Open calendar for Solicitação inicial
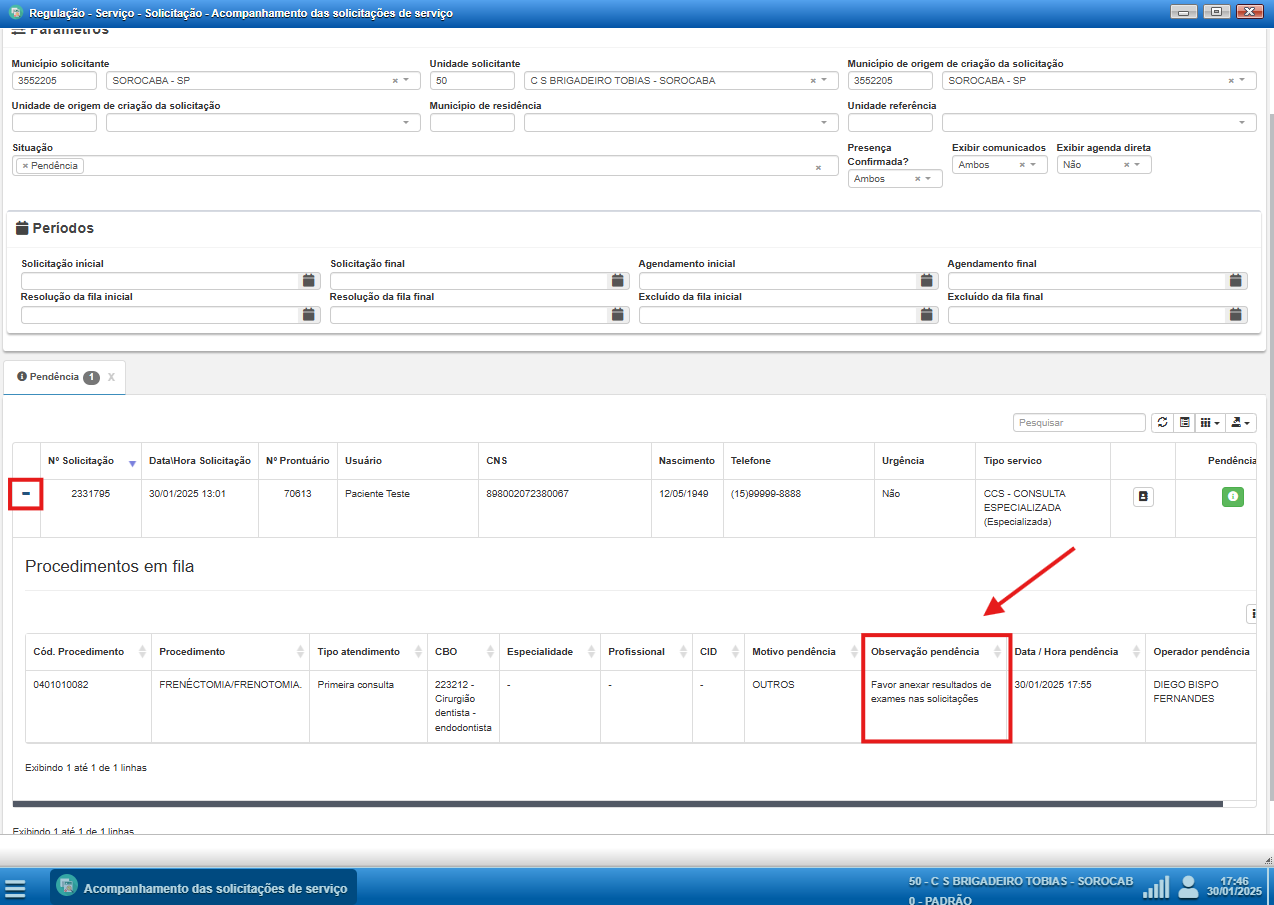This screenshot has width=1274, height=905. click(309, 281)
